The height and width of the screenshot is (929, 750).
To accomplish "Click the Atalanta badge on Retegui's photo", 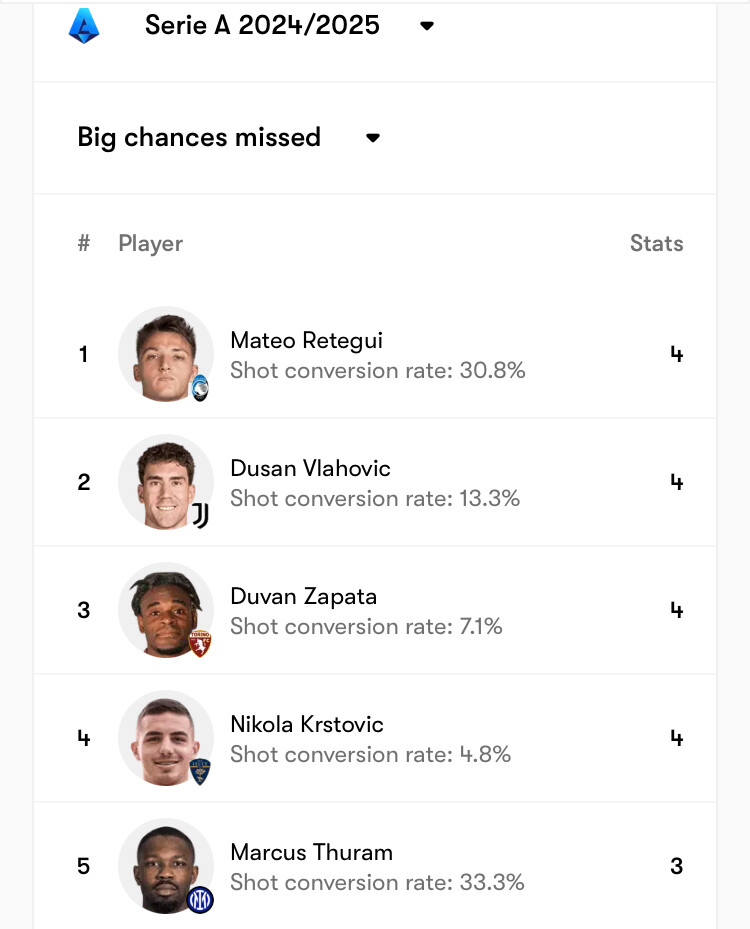I will (200, 388).
